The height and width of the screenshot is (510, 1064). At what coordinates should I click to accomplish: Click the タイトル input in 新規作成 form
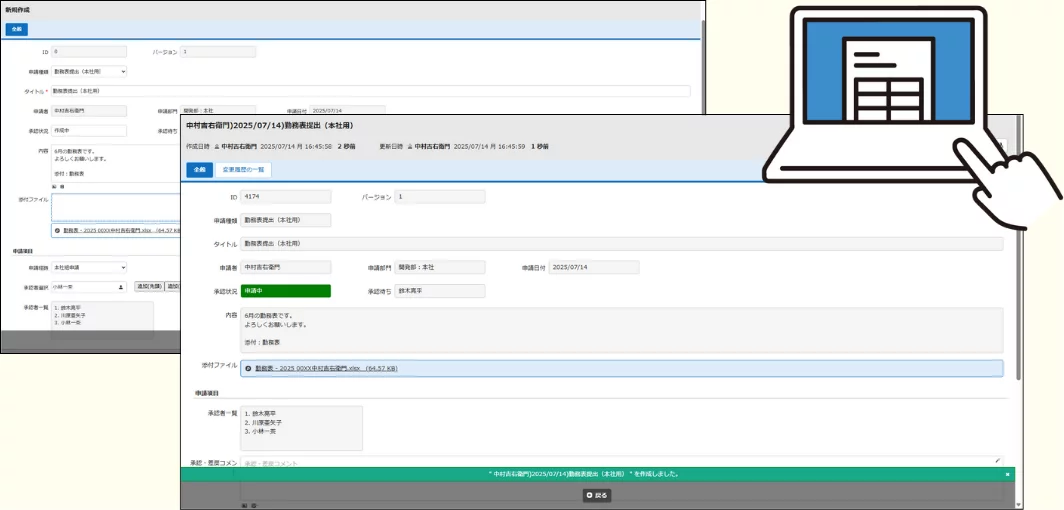tap(370, 91)
